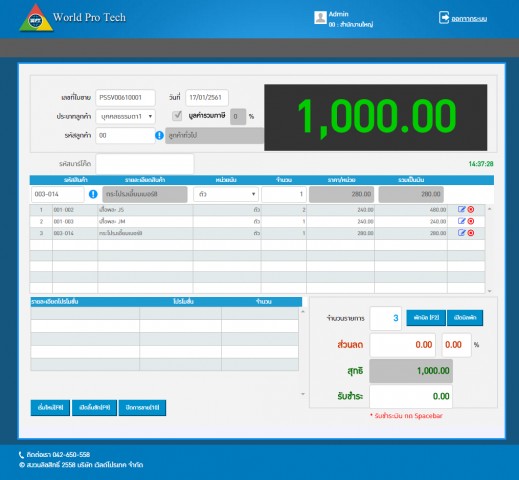Delete row 1 item using red icon

(471, 209)
